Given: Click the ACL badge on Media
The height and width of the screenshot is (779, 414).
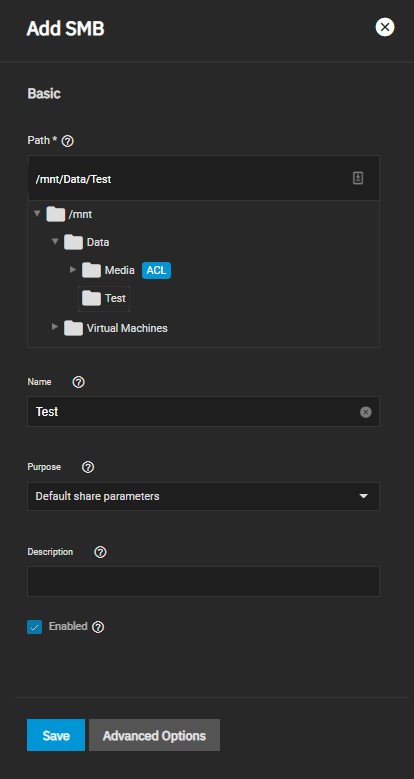Looking at the screenshot, I should tap(157, 270).
